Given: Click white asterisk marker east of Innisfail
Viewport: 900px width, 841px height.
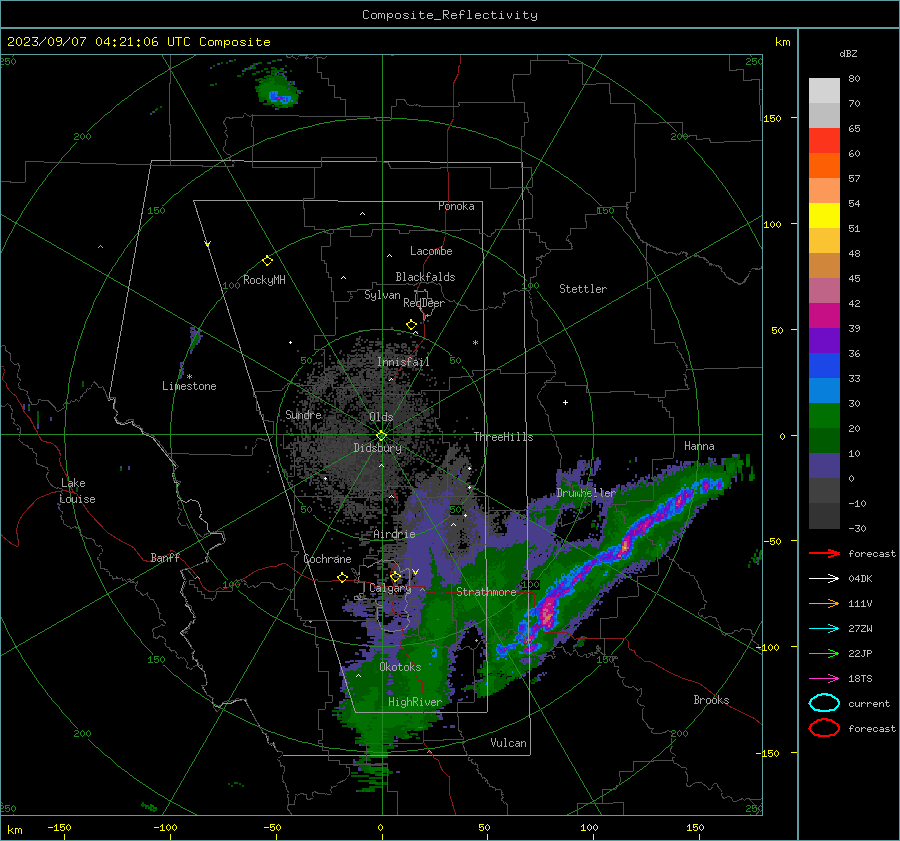Looking at the screenshot, I should [475, 343].
